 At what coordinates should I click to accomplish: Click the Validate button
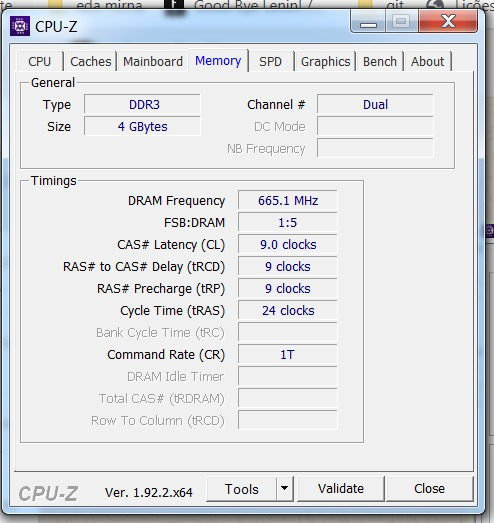[341, 489]
